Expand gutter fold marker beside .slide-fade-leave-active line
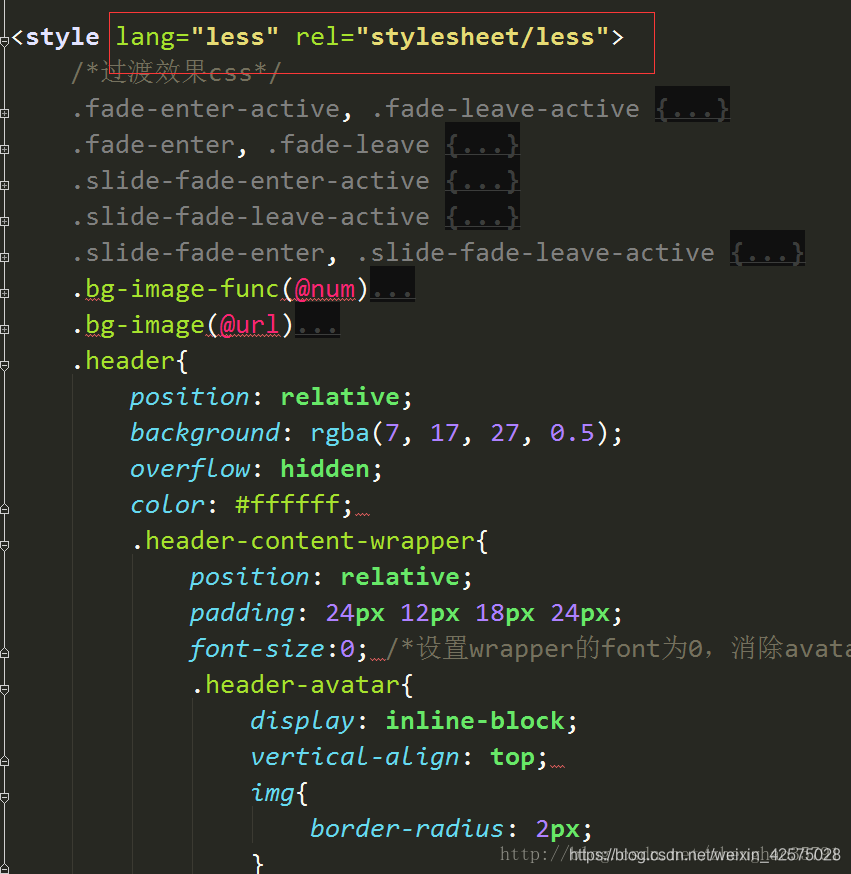Viewport: 851px width, 874px height. click(x=4, y=221)
